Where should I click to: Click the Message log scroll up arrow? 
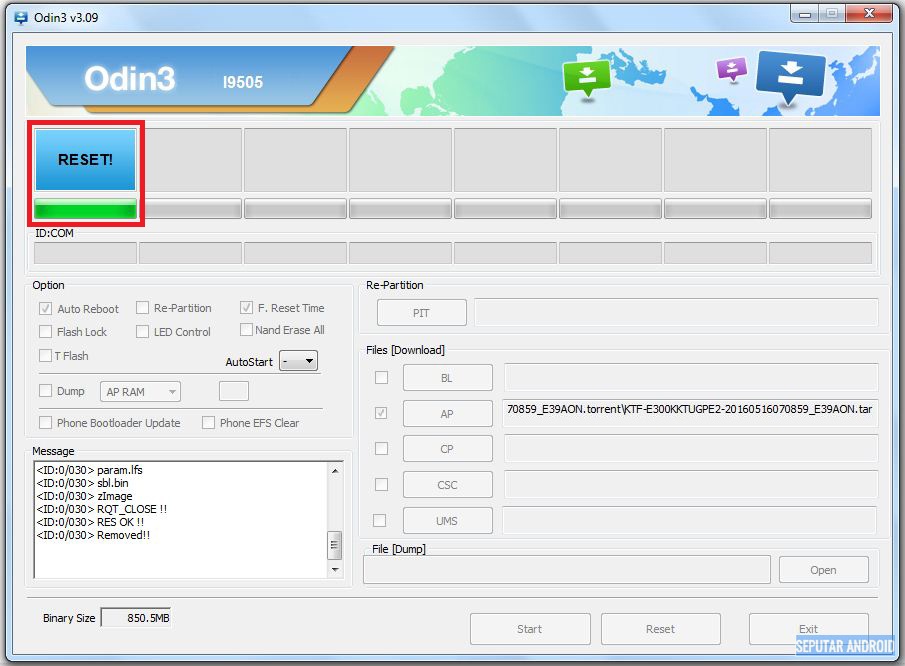point(335,471)
